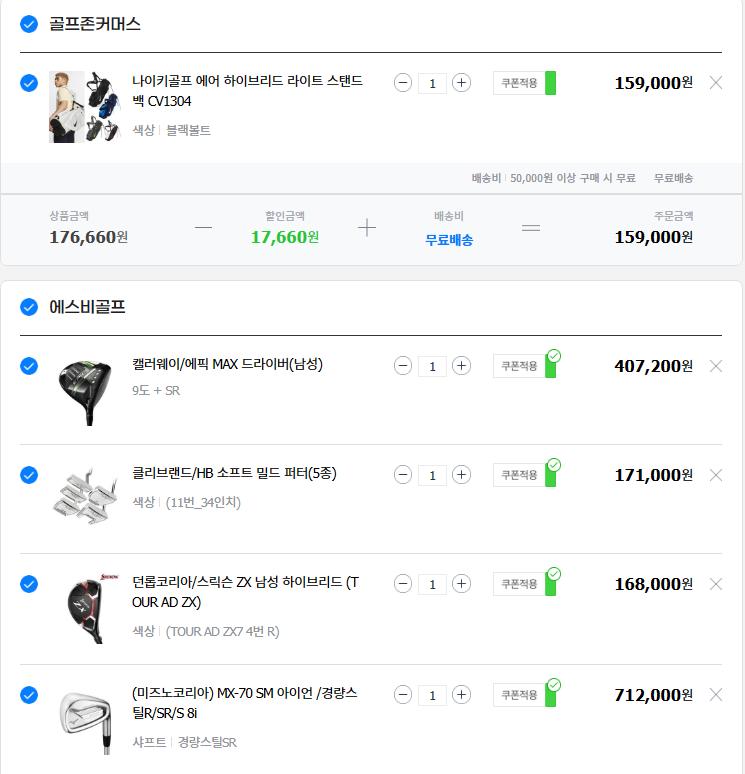Toggle the 에스비골프 seller checkbox

tap(29, 307)
